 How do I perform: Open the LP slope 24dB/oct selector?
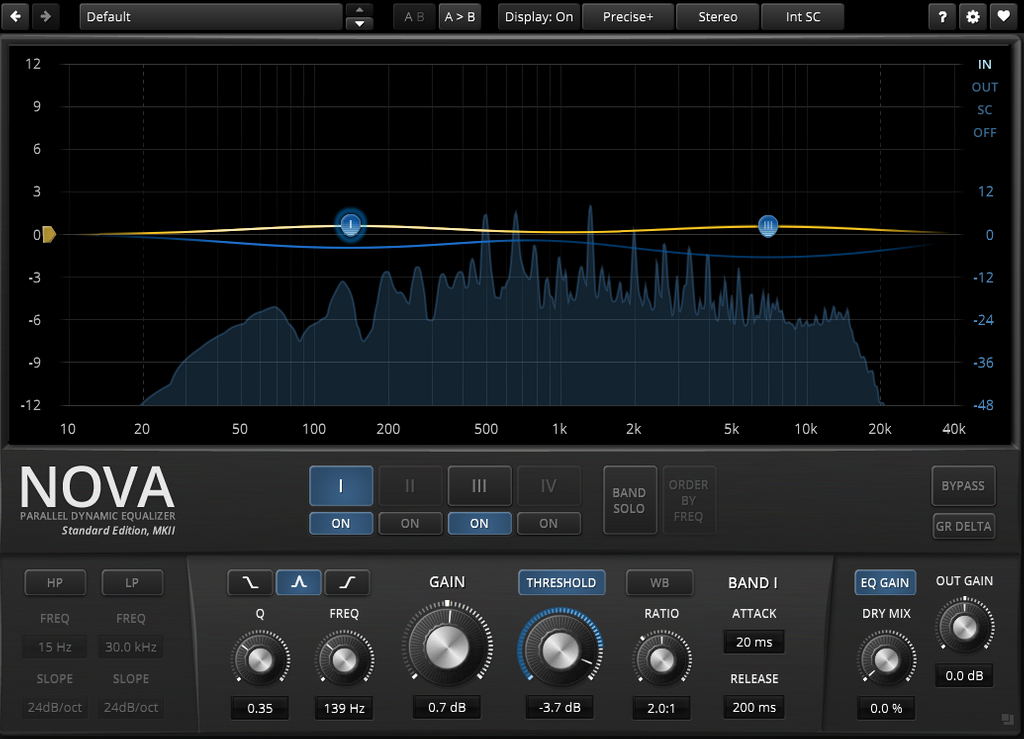coord(131,707)
